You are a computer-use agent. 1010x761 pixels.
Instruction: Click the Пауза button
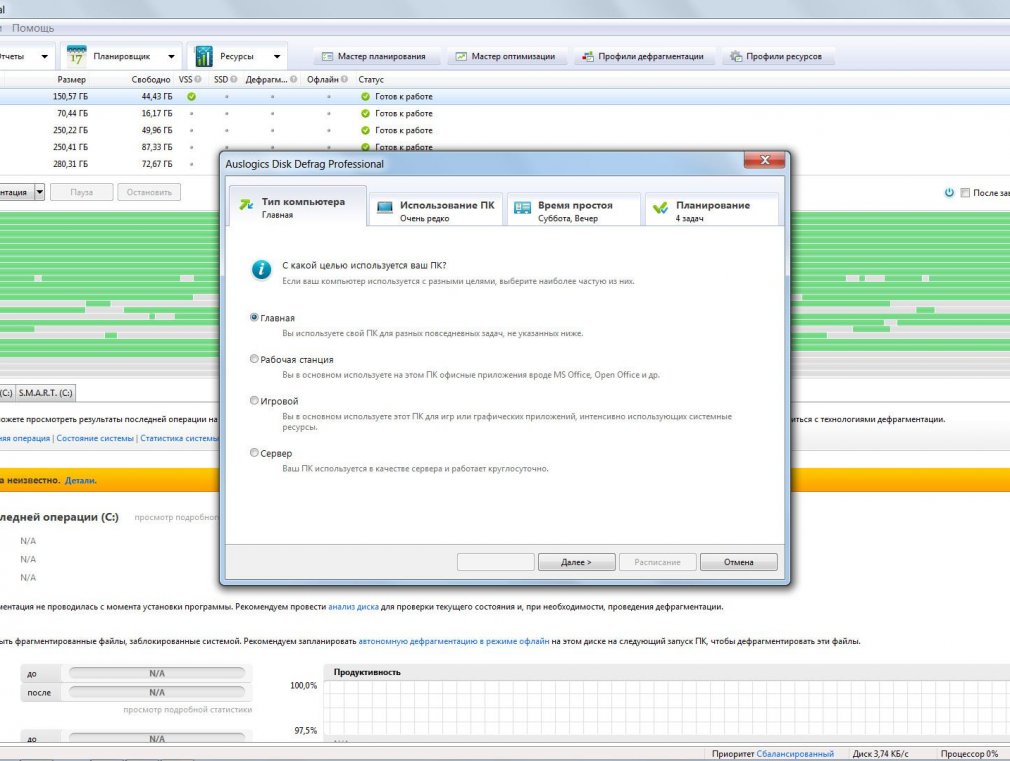click(x=82, y=192)
